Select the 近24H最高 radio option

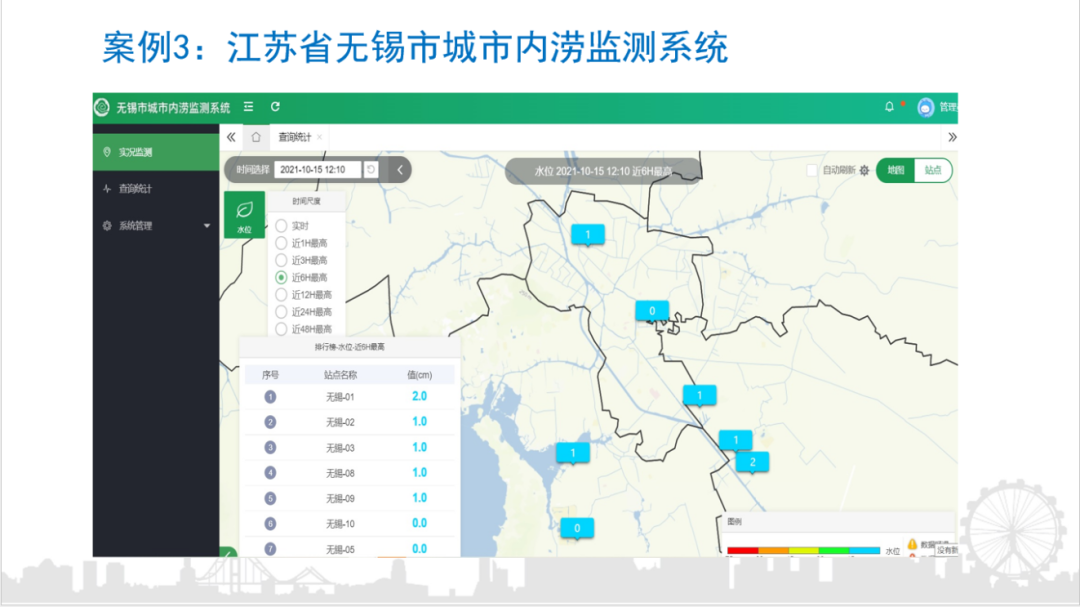point(281,312)
